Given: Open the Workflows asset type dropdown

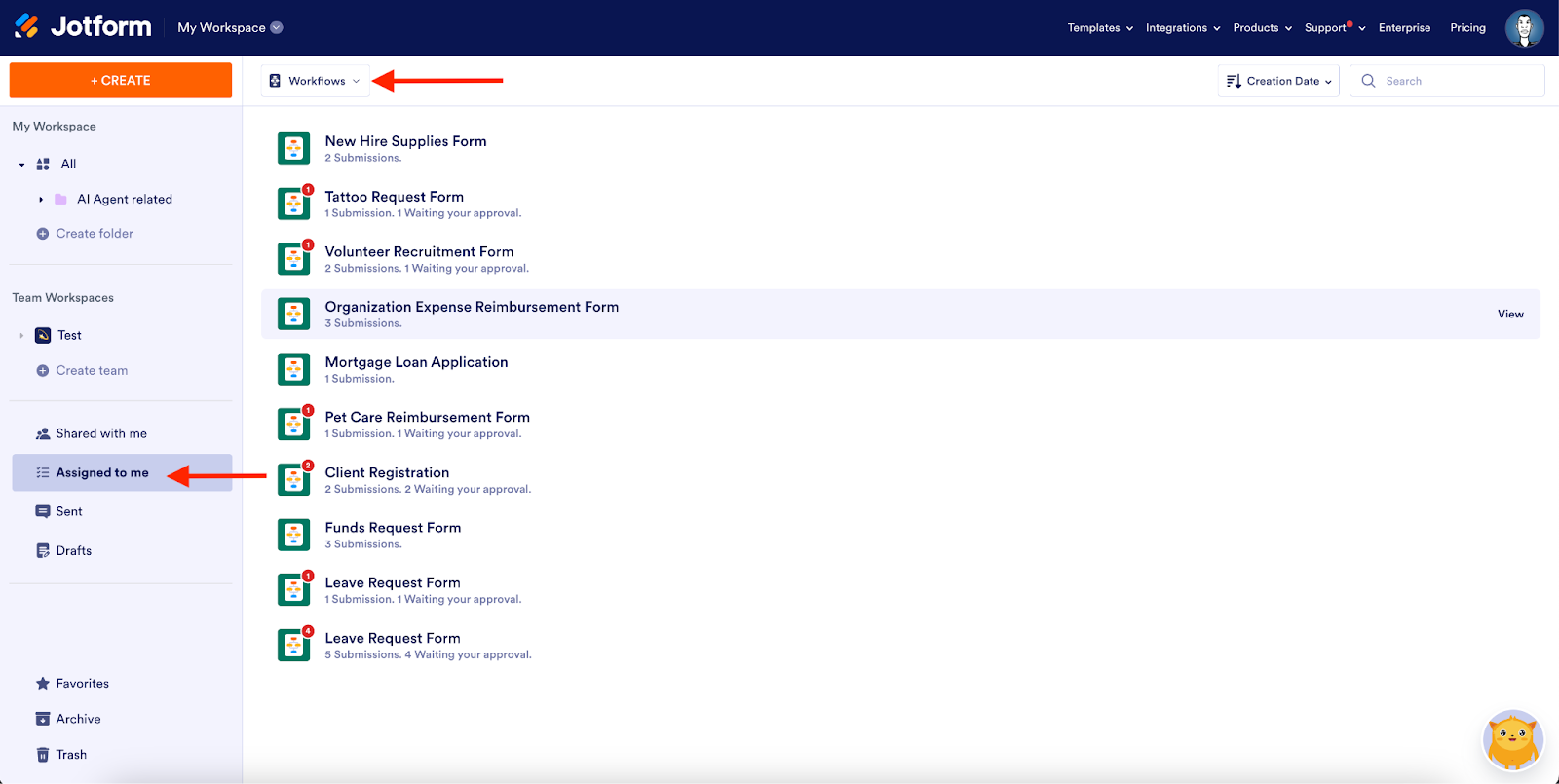Looking at the screenshot, I should [x=316, y=81].
